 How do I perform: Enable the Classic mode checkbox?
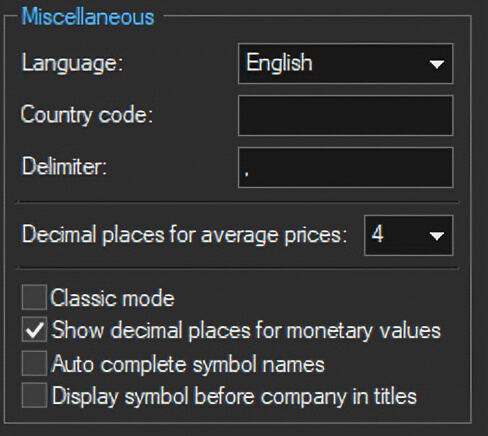coord(34,297)
